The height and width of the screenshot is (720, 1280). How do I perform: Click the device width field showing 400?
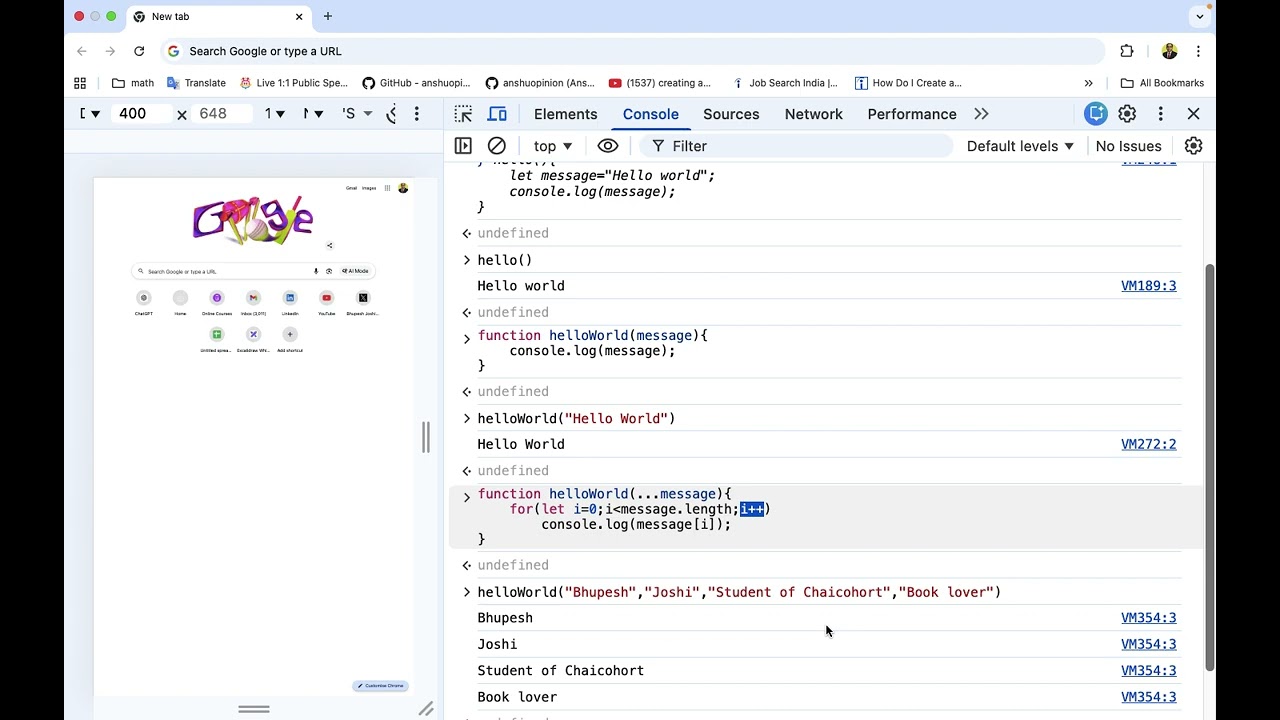coord(140,114)
